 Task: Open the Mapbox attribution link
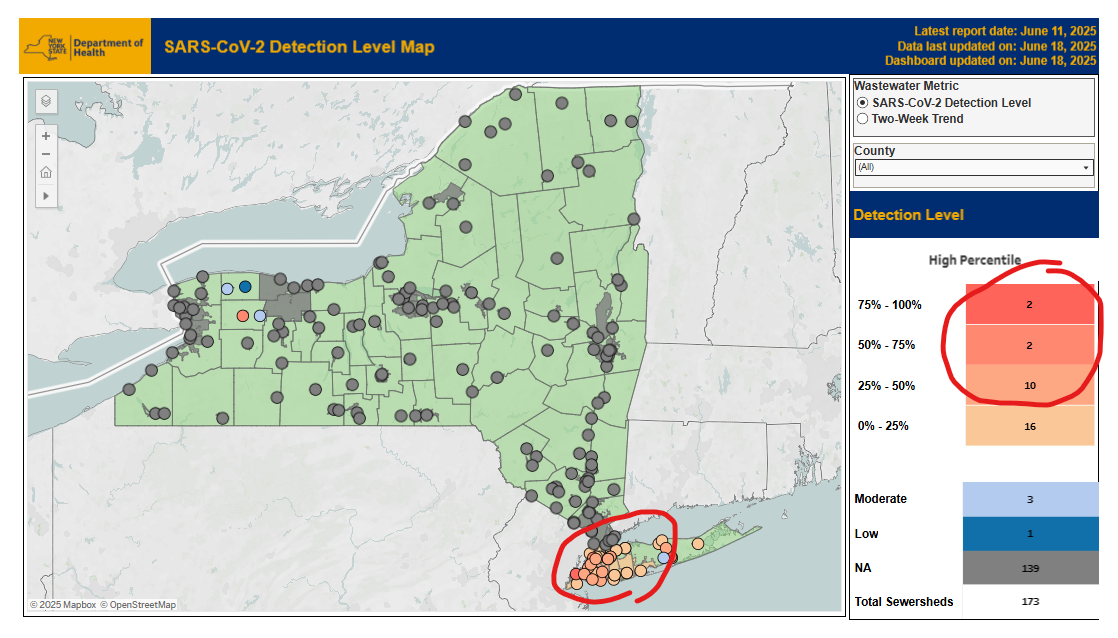click(x=63, y=604)
